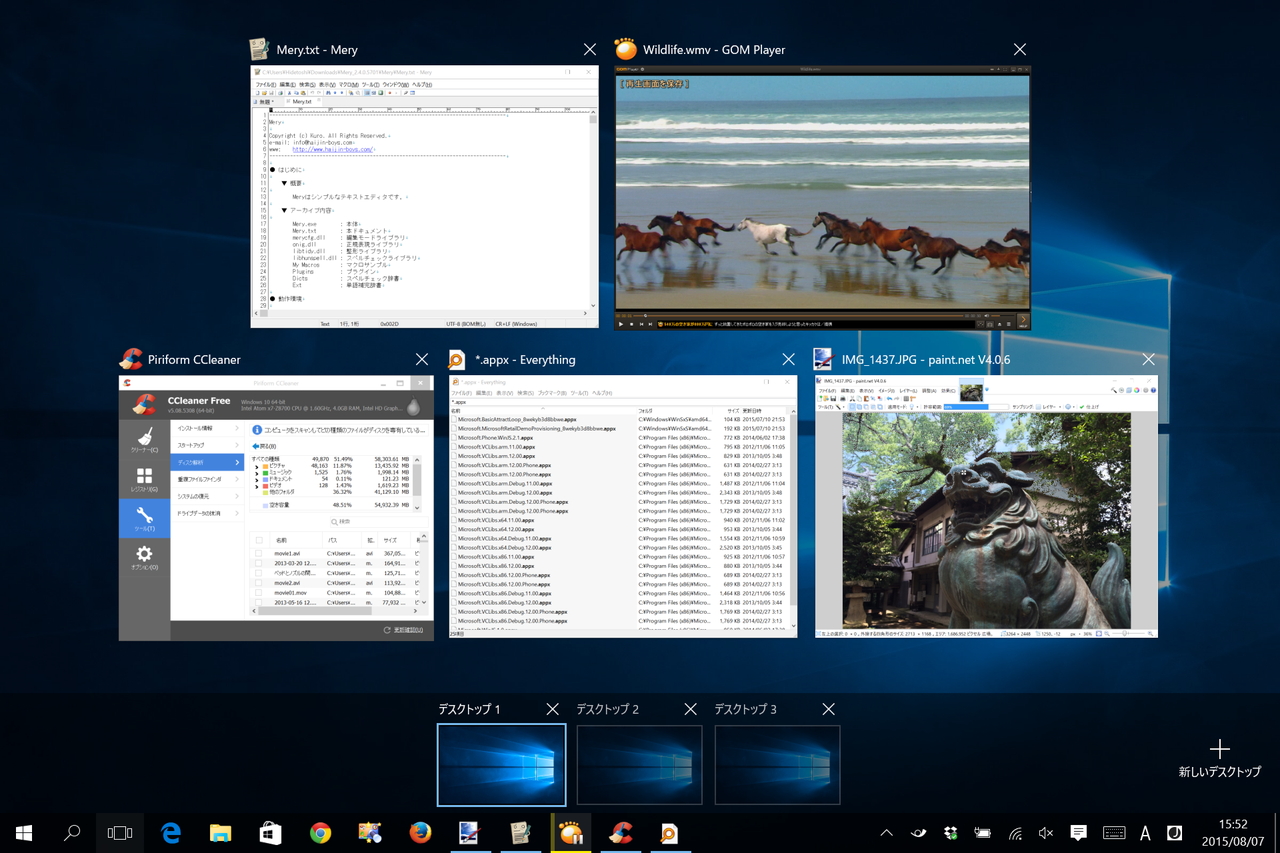
Task: Open the レジストリ section in CCleaner sidebar
Action: click(x=144, y=477)
